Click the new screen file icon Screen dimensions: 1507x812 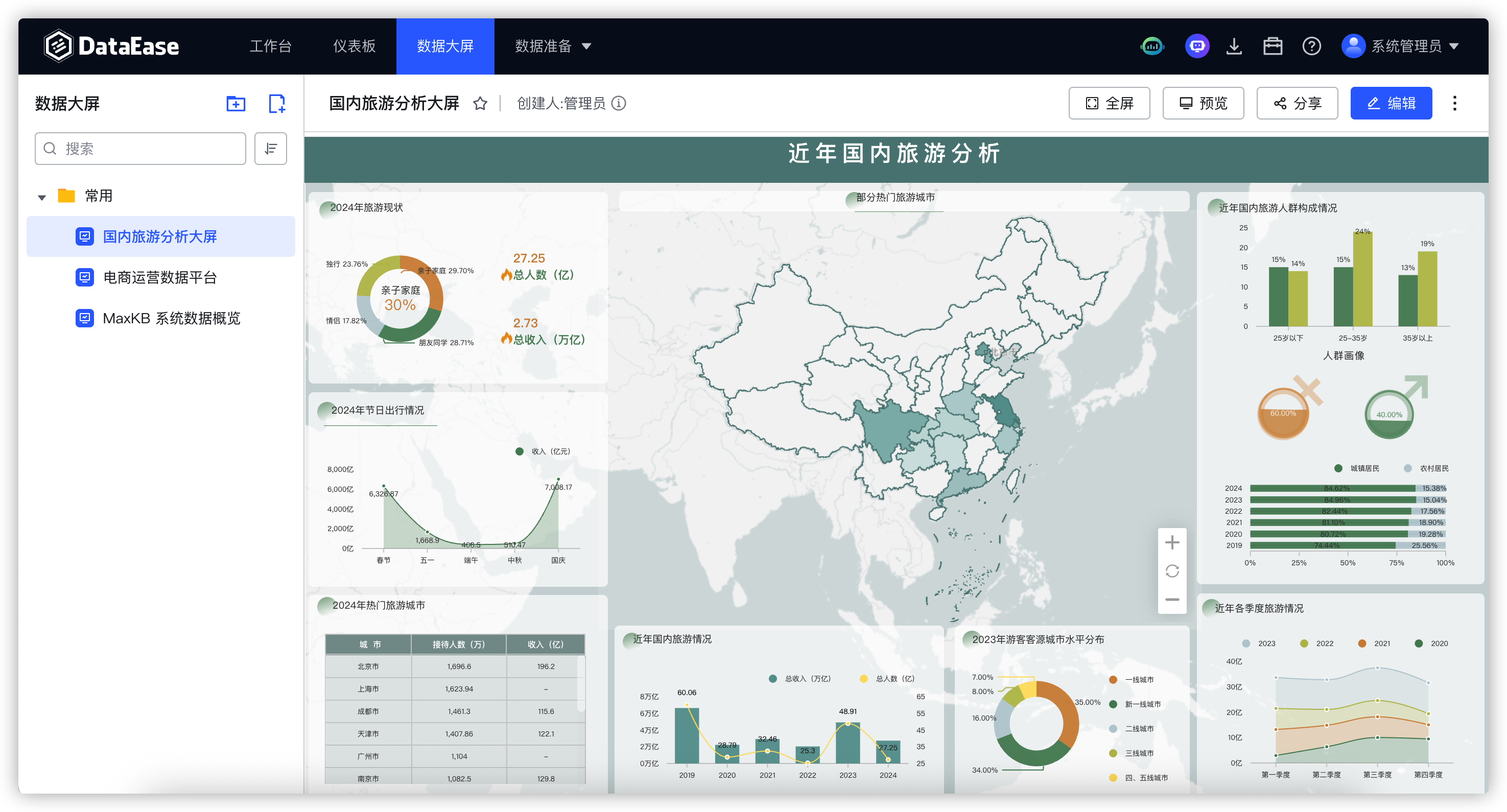click(276, 104)
